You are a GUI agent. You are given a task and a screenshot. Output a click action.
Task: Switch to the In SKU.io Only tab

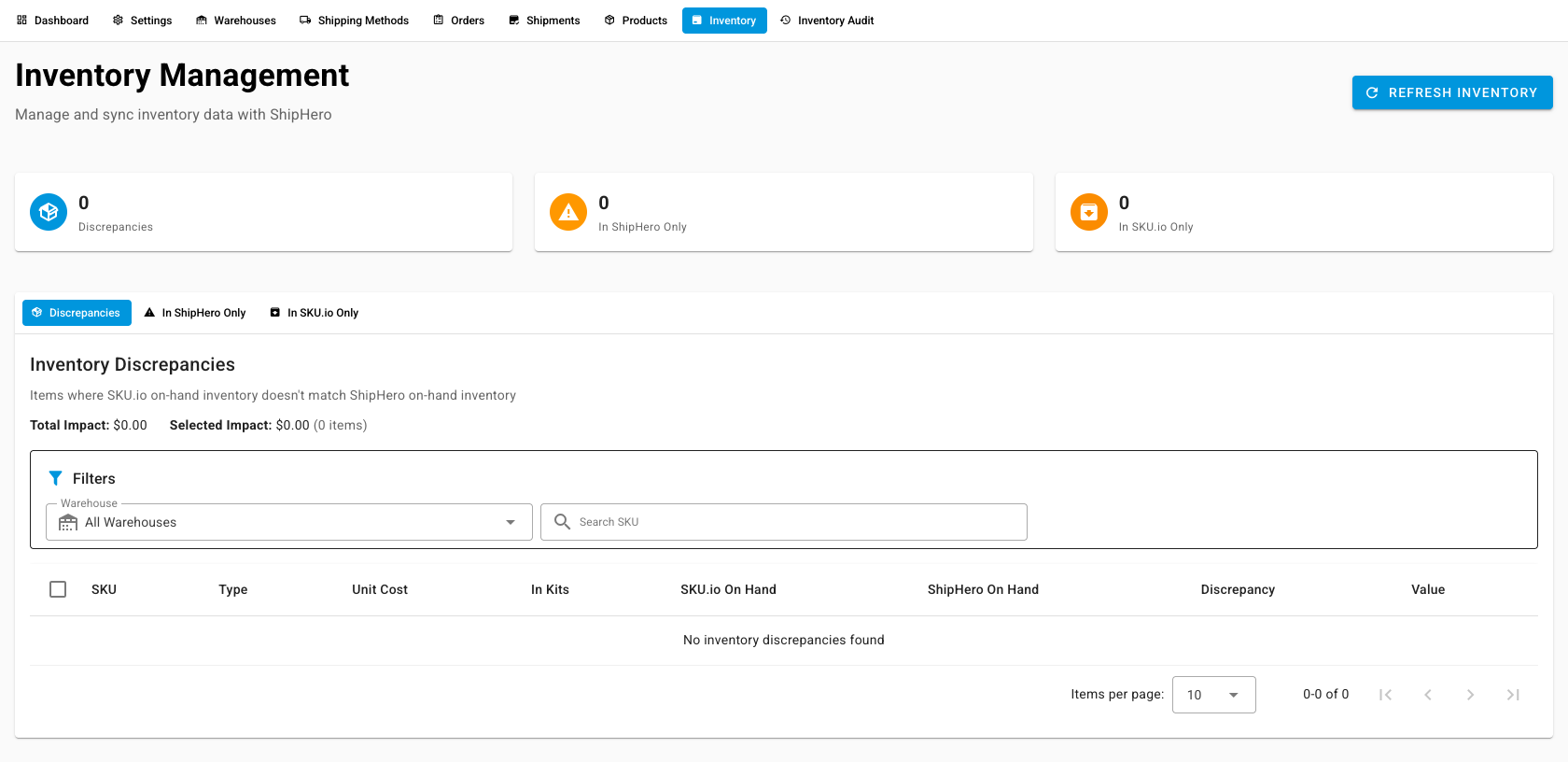[314, 313]
